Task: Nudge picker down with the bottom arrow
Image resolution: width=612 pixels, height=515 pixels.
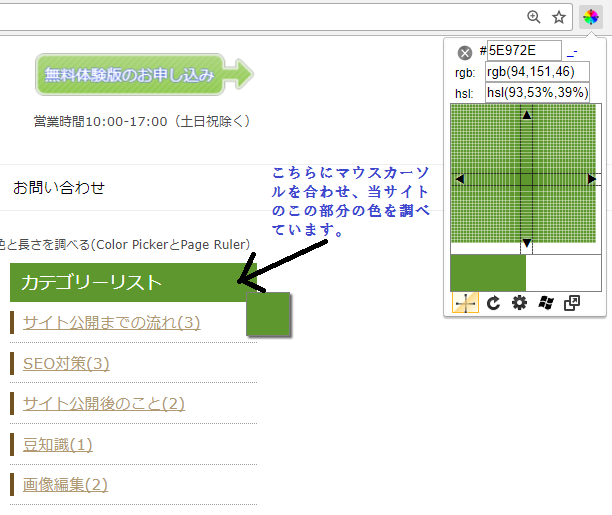Action: 527,243
